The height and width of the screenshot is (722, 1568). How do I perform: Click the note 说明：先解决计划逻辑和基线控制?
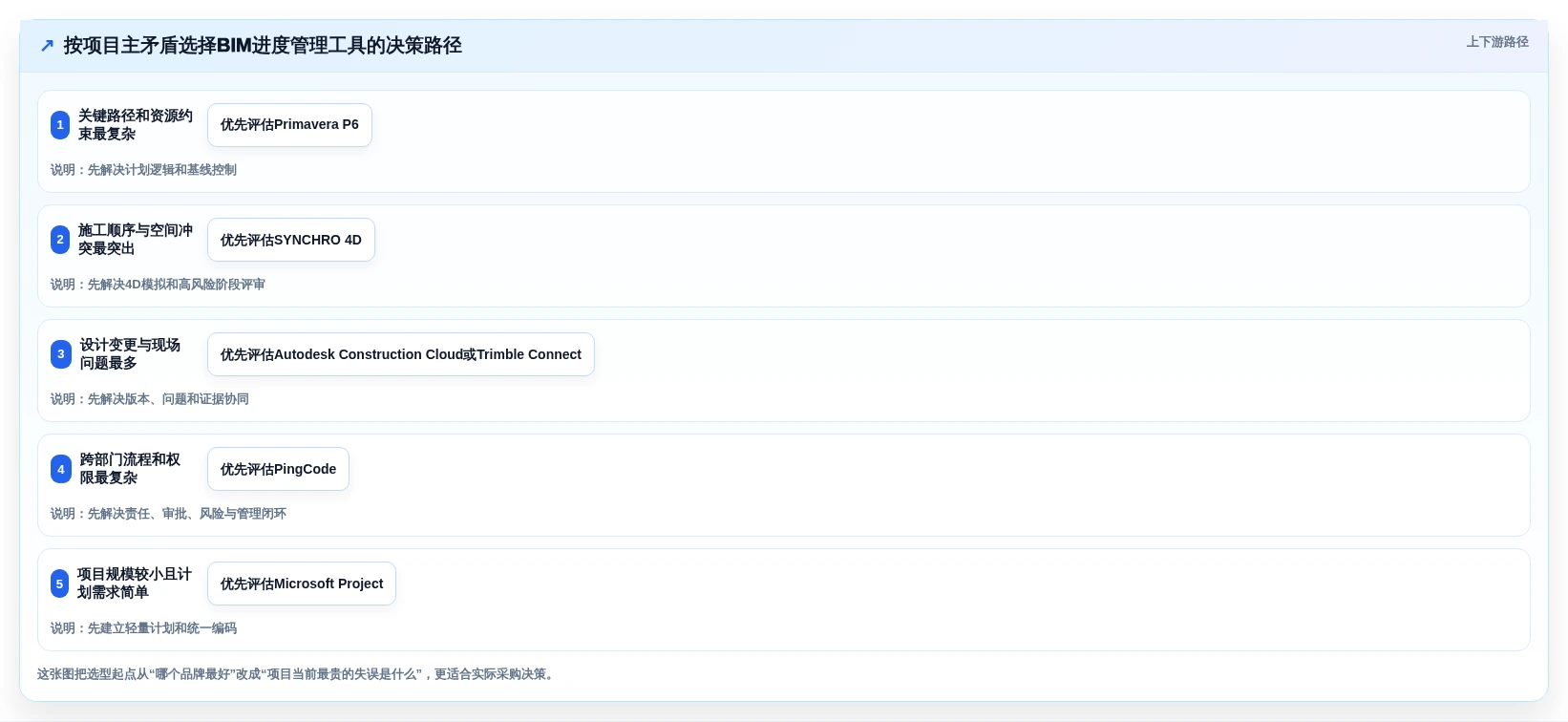tap(143, 170)
